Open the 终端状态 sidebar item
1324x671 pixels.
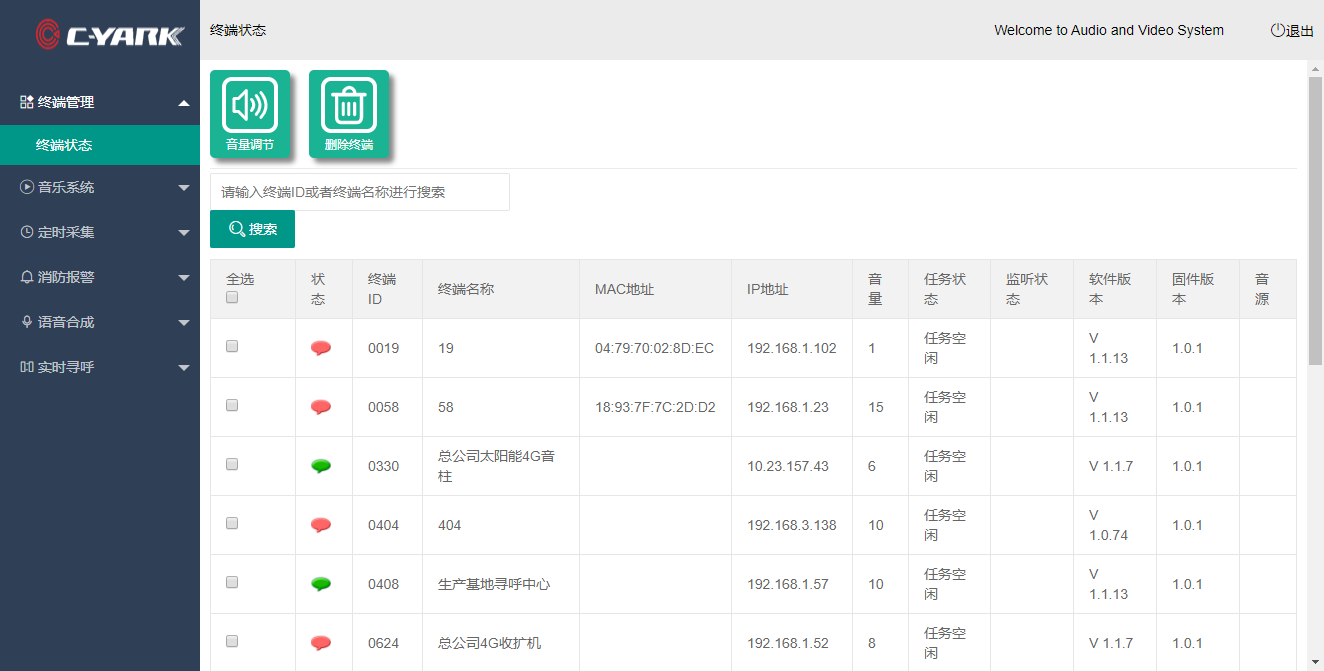click(x=64, y=145)
